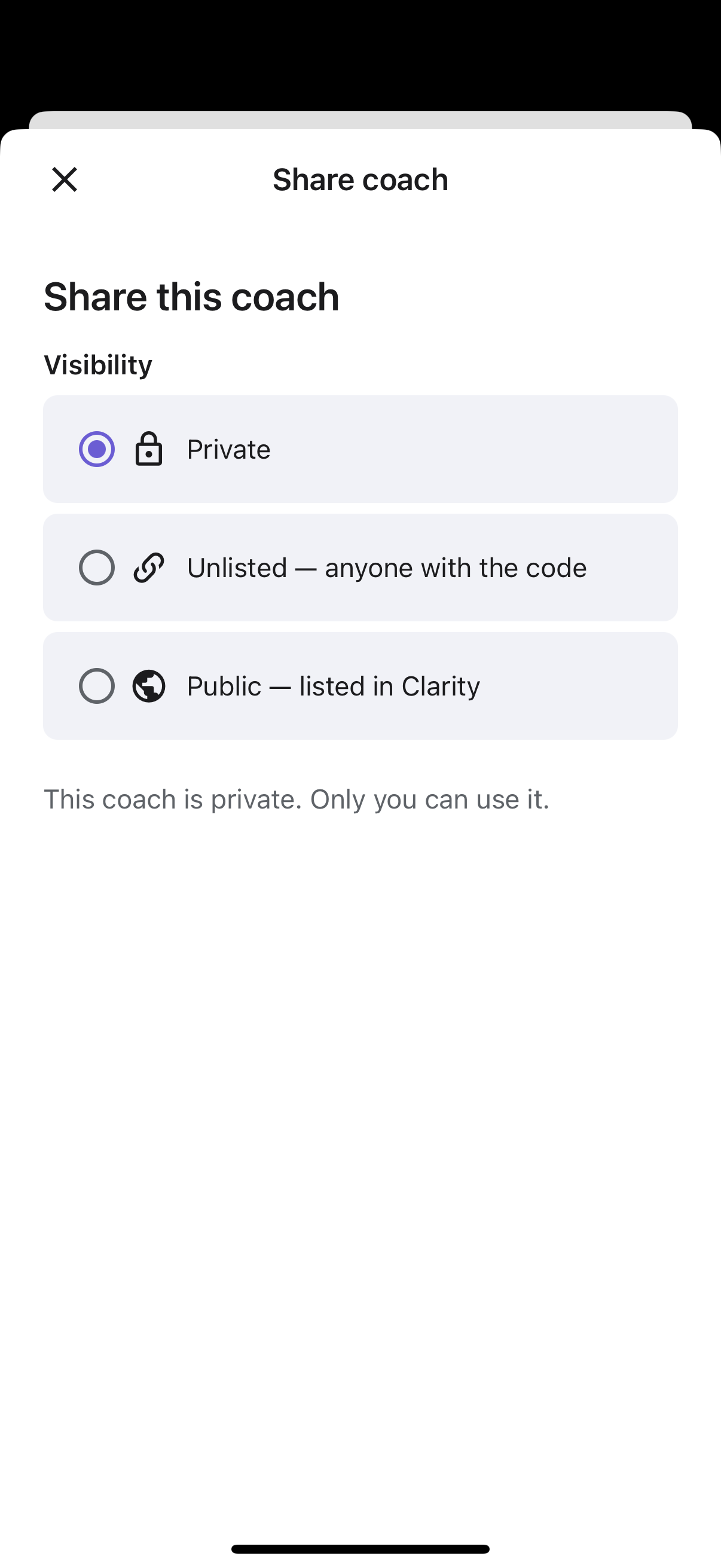The image size is (721, 1568).
Task: Tap the home indicator bar at bottom
Action: pos(360,1548)
